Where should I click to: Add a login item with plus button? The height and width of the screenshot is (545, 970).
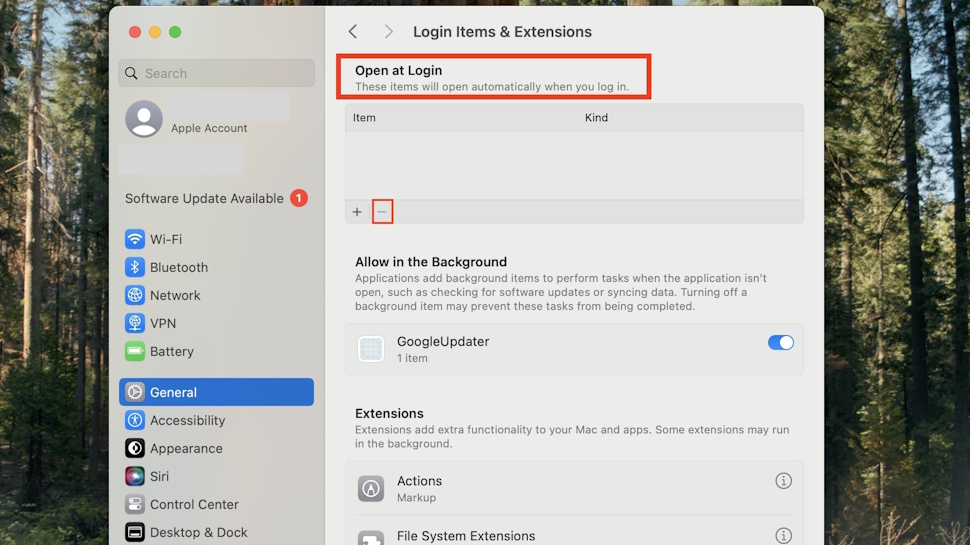point(357,212)
